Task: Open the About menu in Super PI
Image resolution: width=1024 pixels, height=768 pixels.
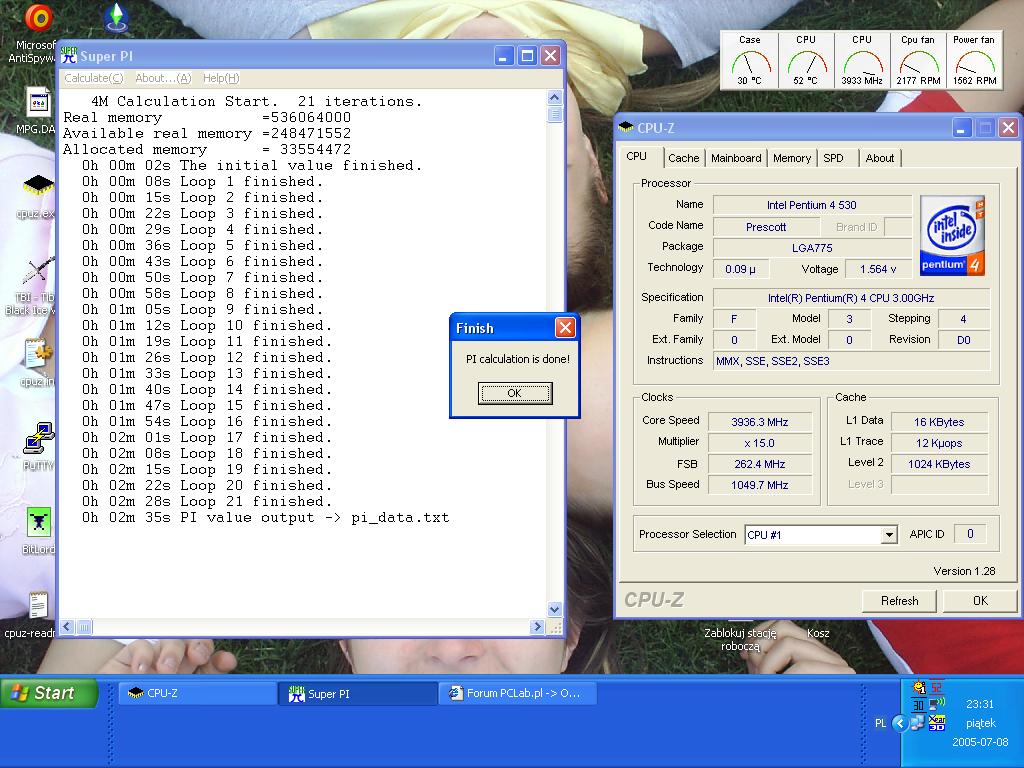Action: click(163, 78)
